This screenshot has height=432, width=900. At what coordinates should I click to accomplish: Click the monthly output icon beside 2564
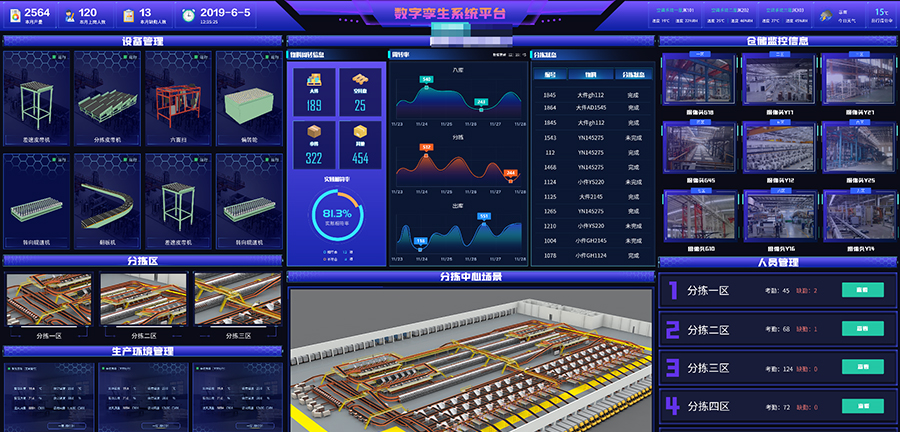tap(13, 15)
